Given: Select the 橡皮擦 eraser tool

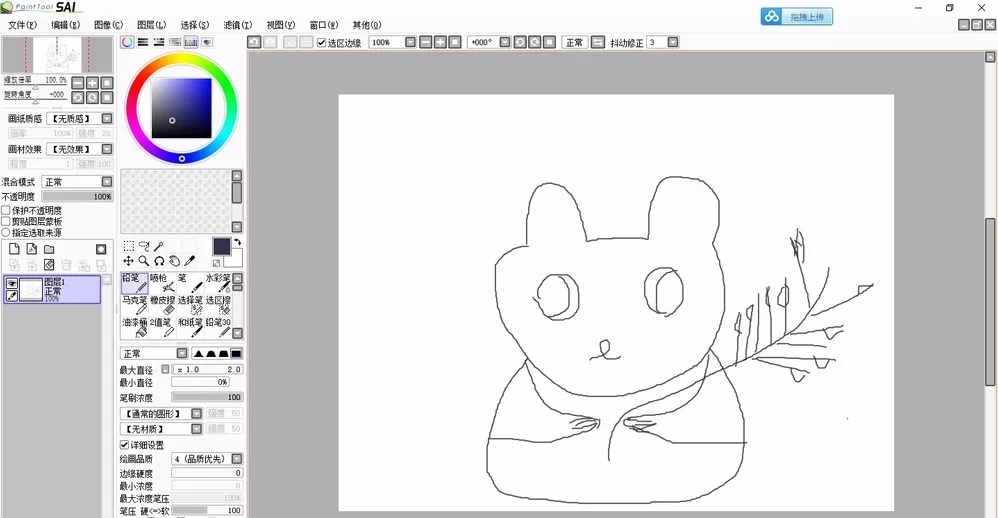Looking at the screenshot, I should click(x=162, y=305).
